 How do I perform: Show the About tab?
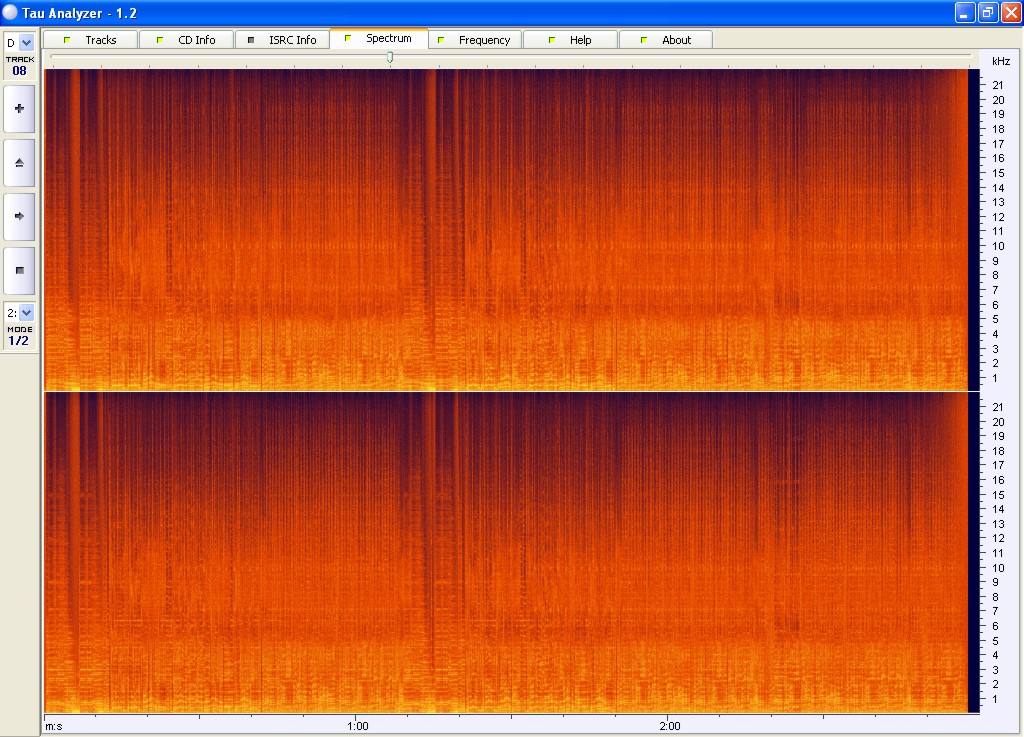click(666, 40)
